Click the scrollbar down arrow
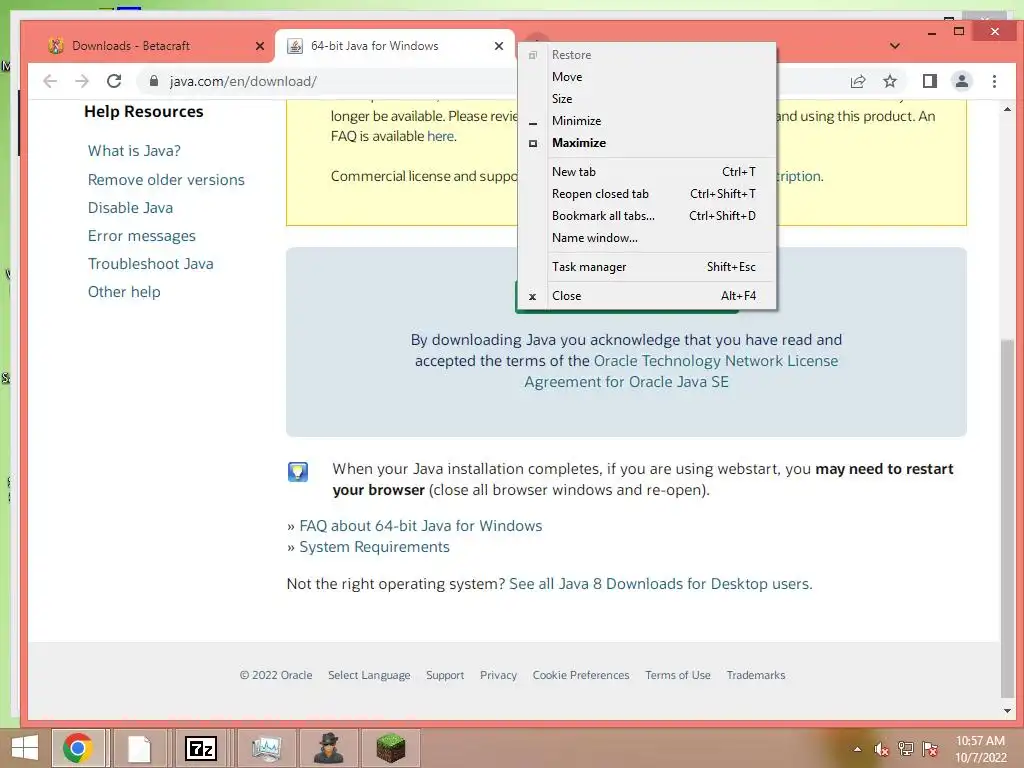The height and width of the screenshot is (768, 1024). click(1007, 711)
